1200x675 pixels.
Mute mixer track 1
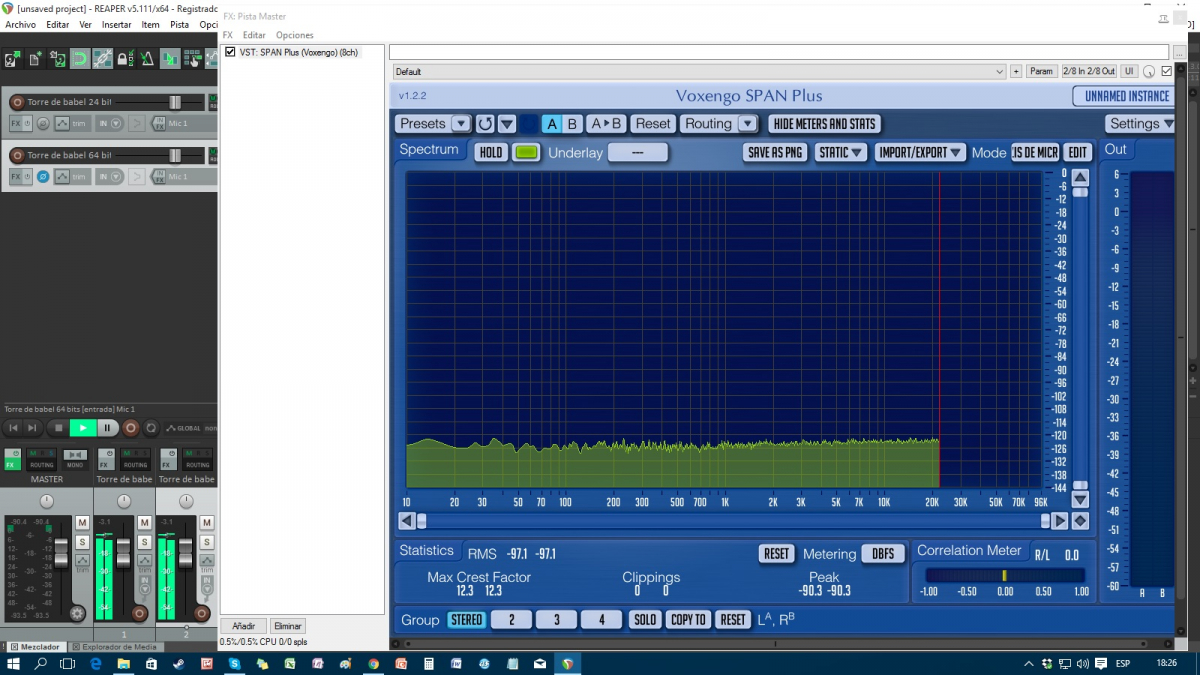pos(144,522)
